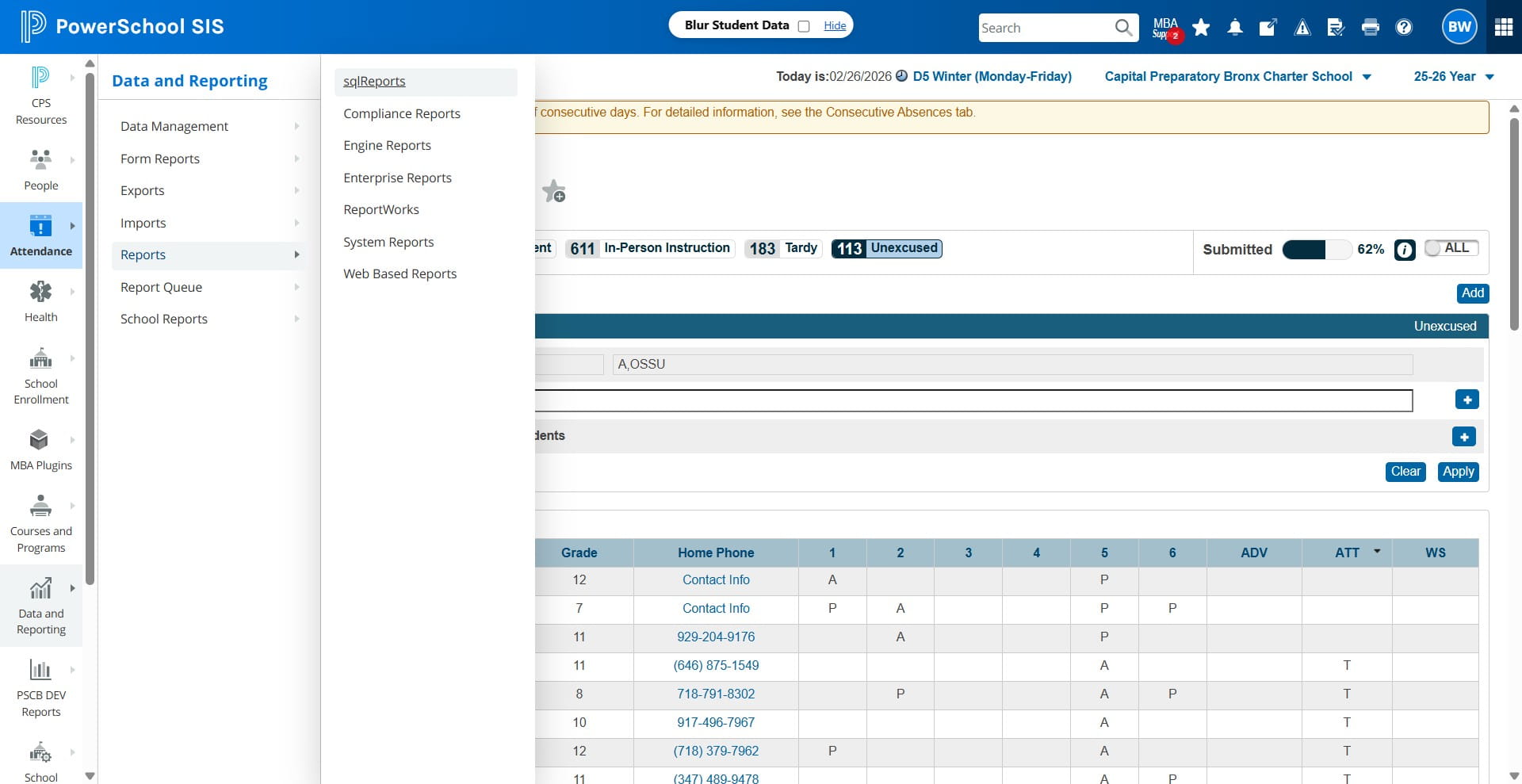This screenshot has width=1522, height=784.
Task: Click plus button beside filter input
Action: coord(1467,400)
